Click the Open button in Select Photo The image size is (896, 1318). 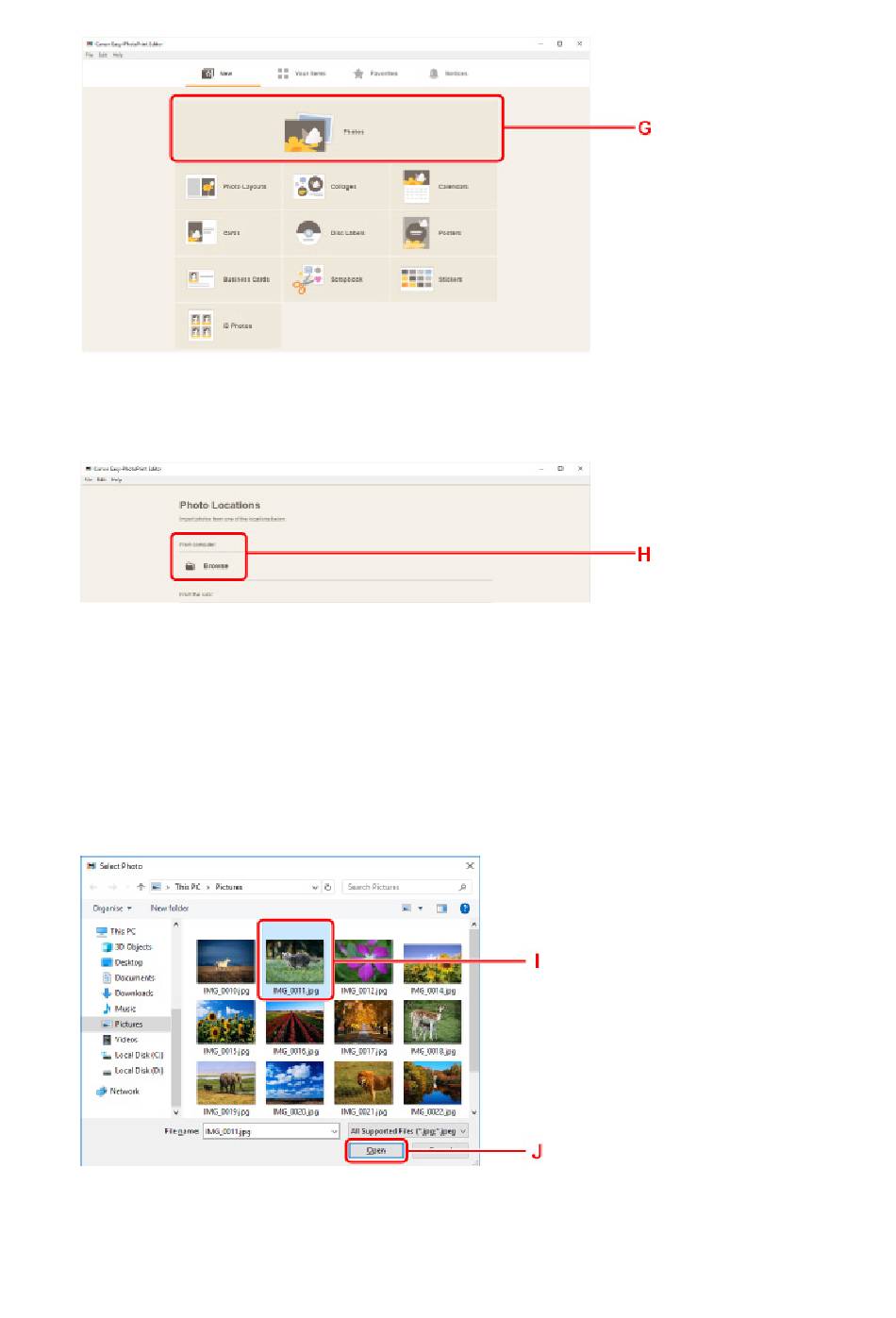(x=376, y=1150)
